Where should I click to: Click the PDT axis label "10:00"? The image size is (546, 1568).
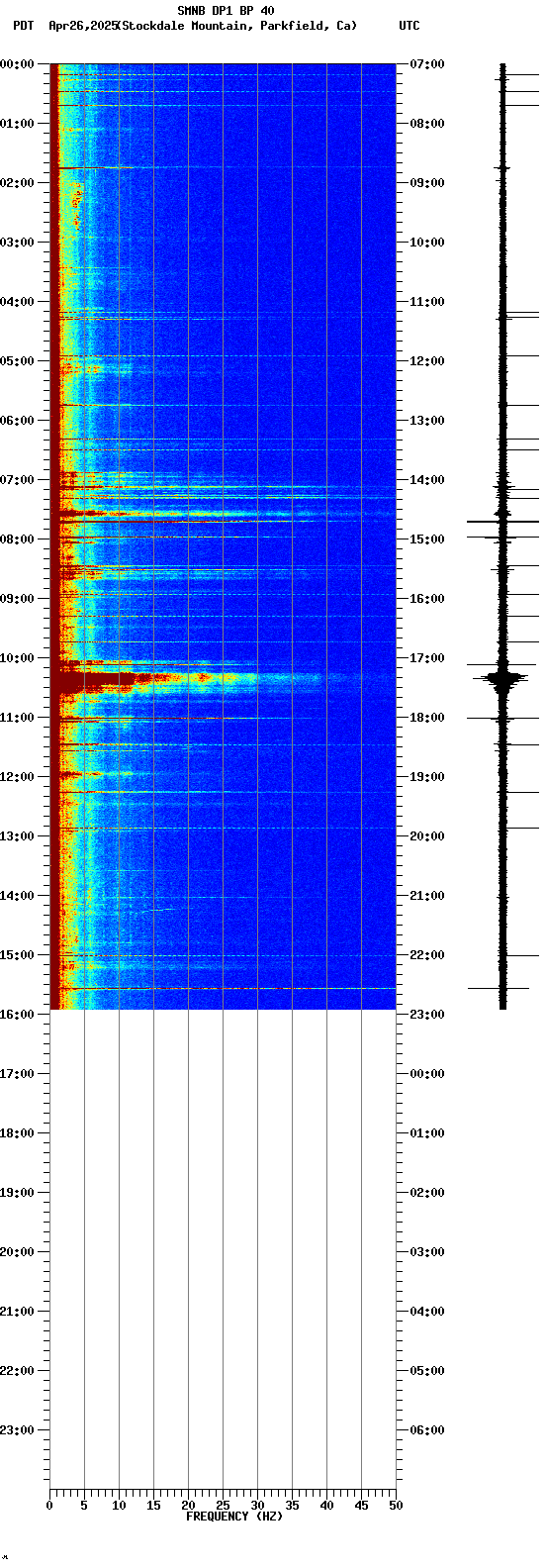pos(18,658)
